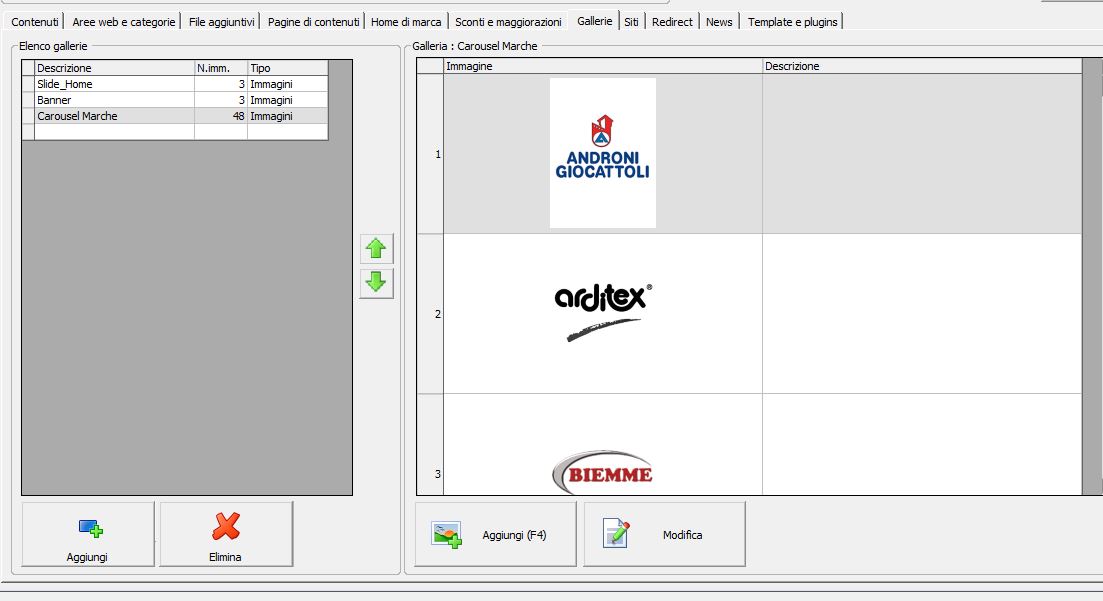Select the Androni Giocattoli logo thumbnail

click(603, 153)
